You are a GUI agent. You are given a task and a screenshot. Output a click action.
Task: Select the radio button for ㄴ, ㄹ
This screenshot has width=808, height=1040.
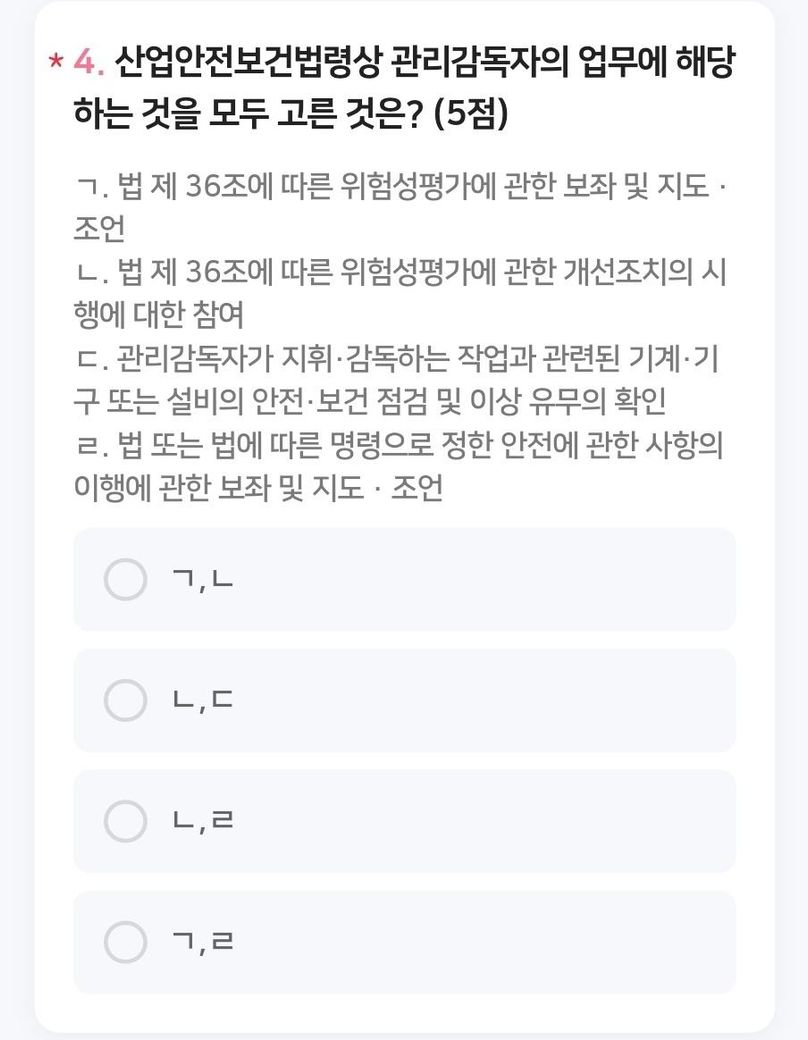126,821
